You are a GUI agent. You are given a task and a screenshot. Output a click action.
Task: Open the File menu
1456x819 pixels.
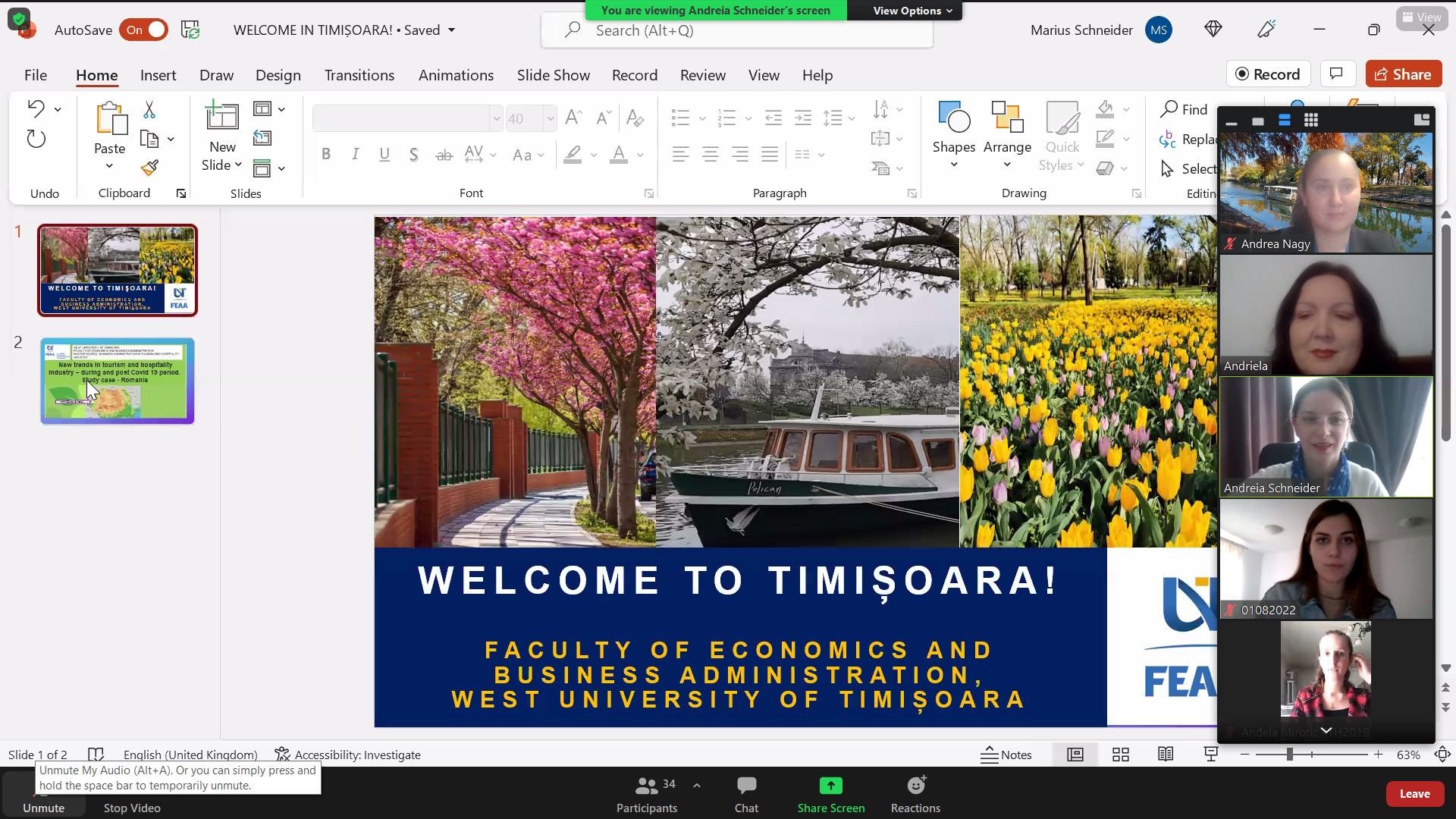coord(36,75)
